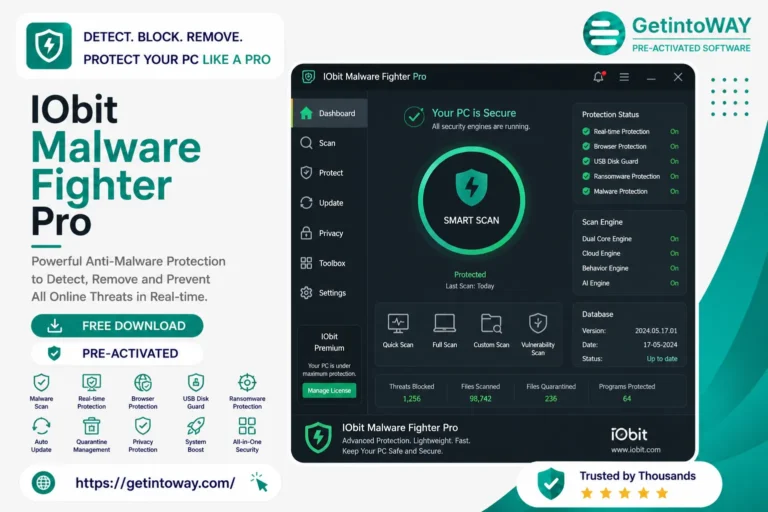Open the Update sidebar item
Screen dimensions: 768x512
[x=330, y=203]
